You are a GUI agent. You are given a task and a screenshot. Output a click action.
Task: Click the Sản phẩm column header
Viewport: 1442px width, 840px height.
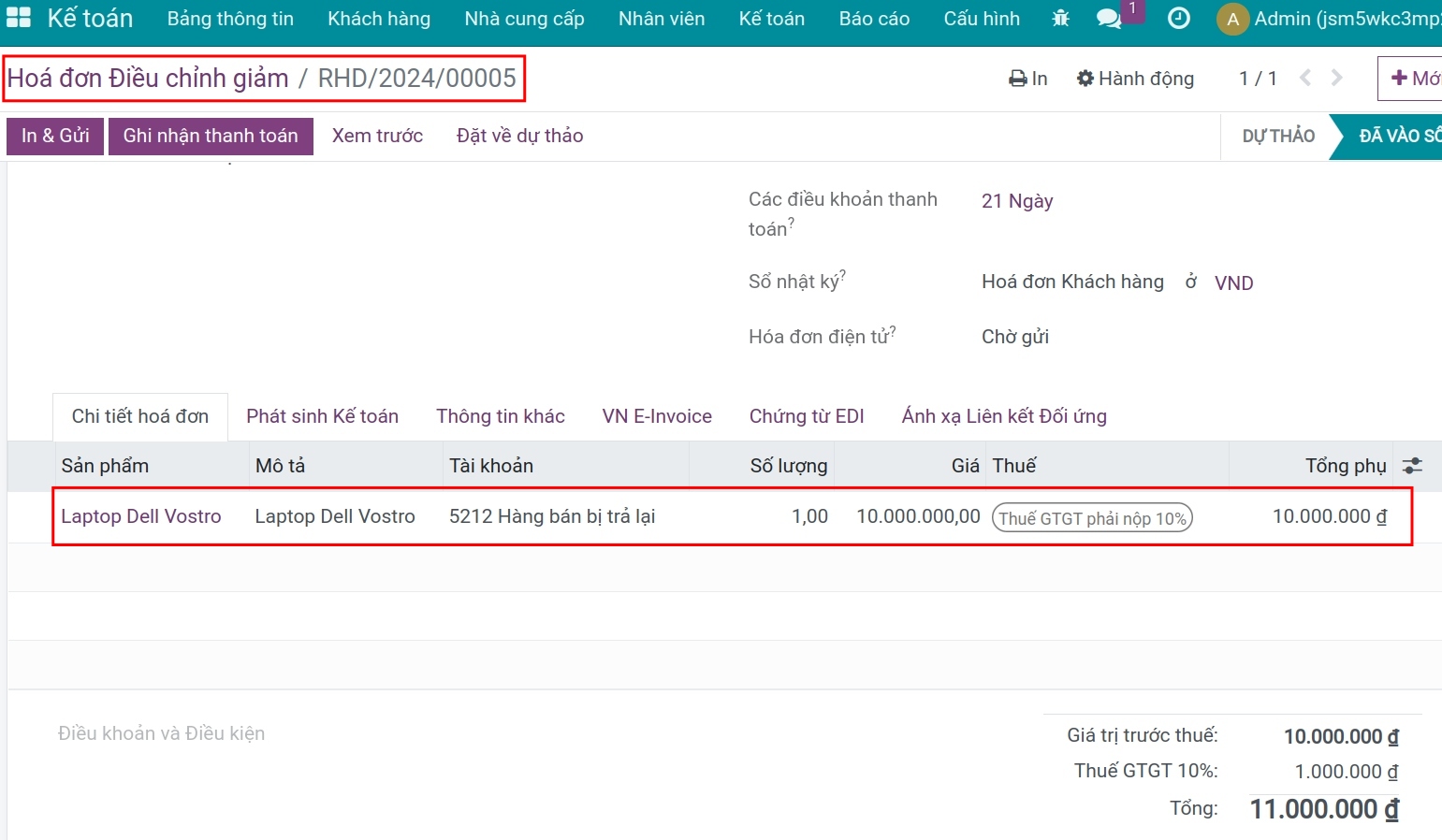105,465
